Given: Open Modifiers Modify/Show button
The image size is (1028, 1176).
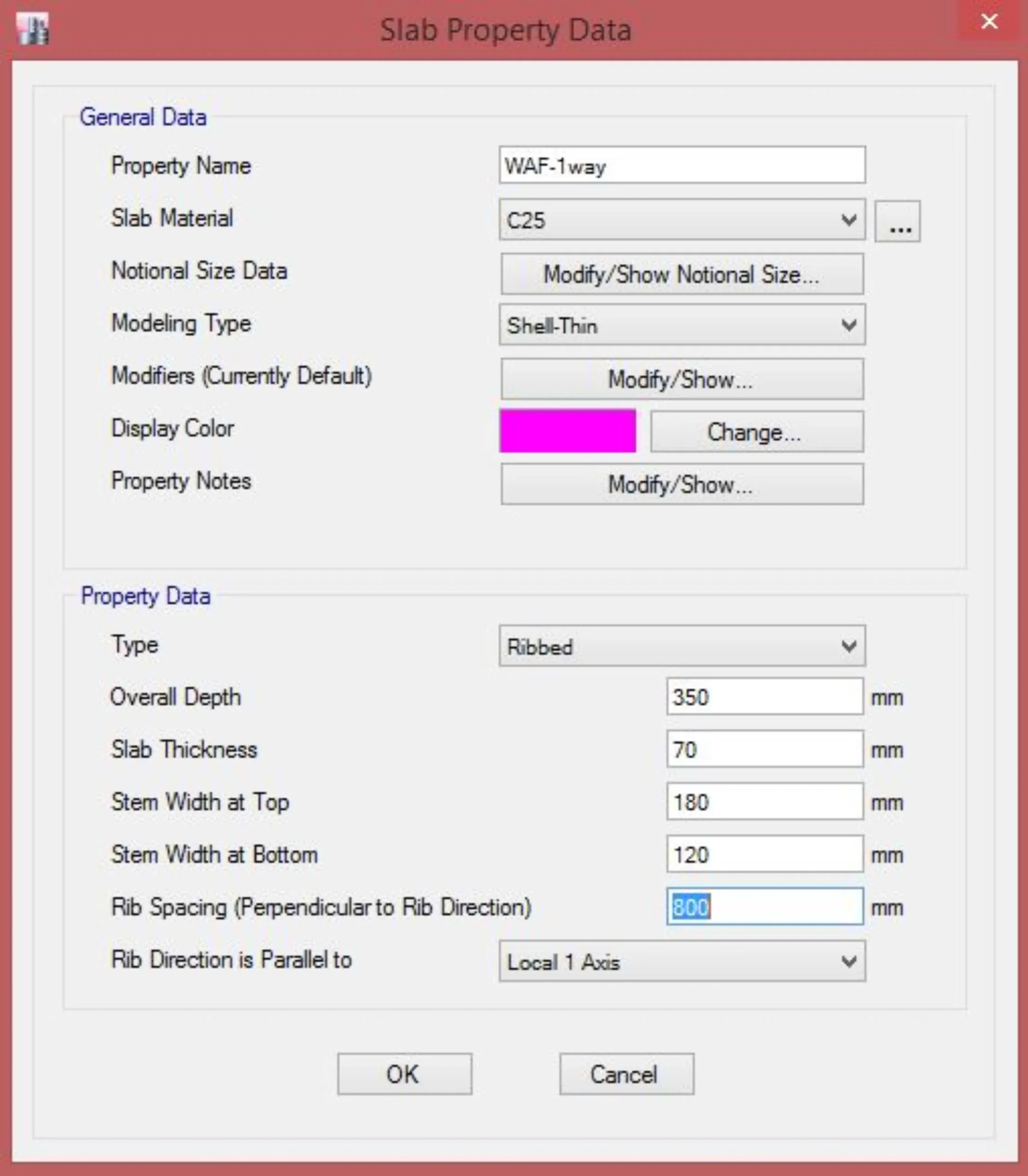Looking at the screenshot, I should coord(682,379).
